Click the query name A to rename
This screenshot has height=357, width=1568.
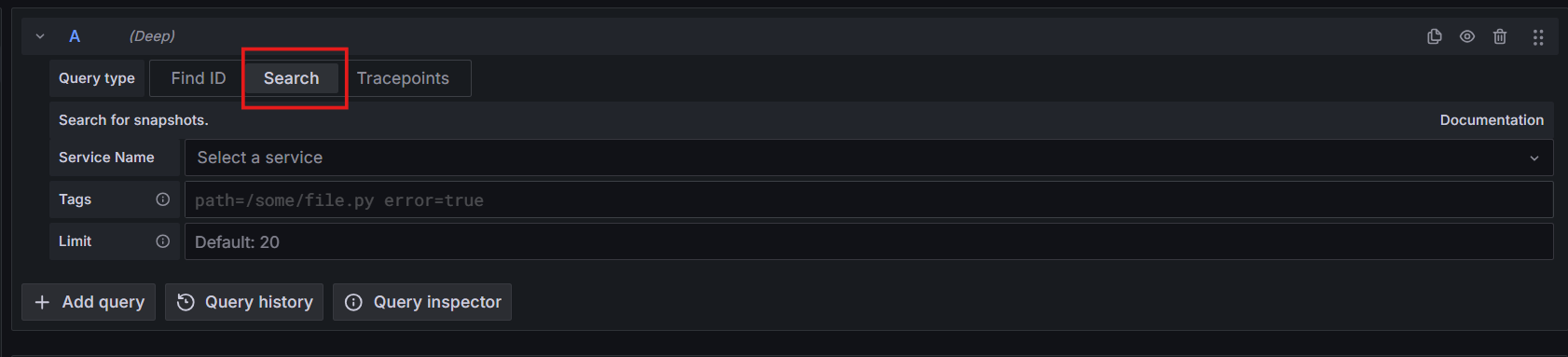pos(75,36)
